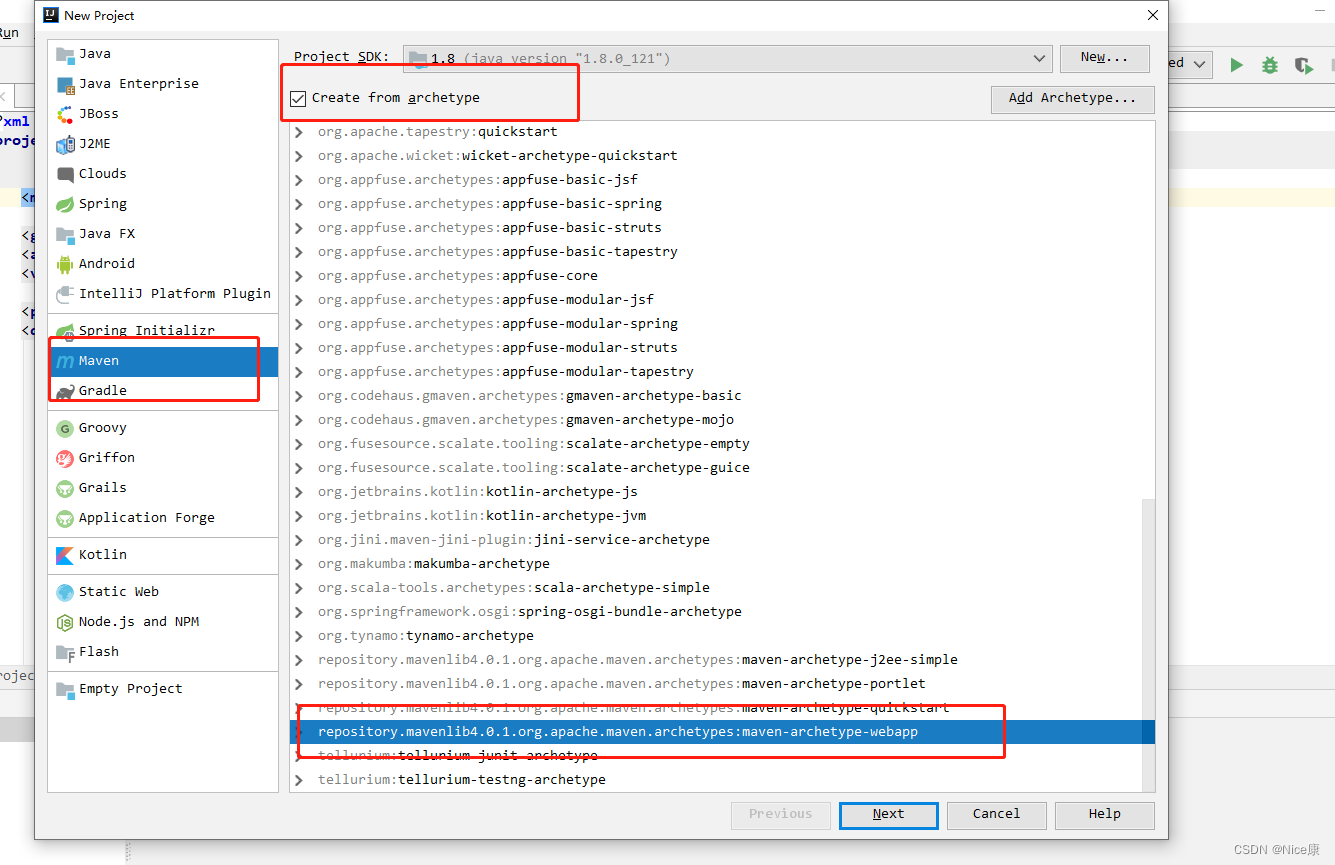Open the Project SDK dropdown
The height and width of the screenshot is (865, 1335).
coord(727,59)
